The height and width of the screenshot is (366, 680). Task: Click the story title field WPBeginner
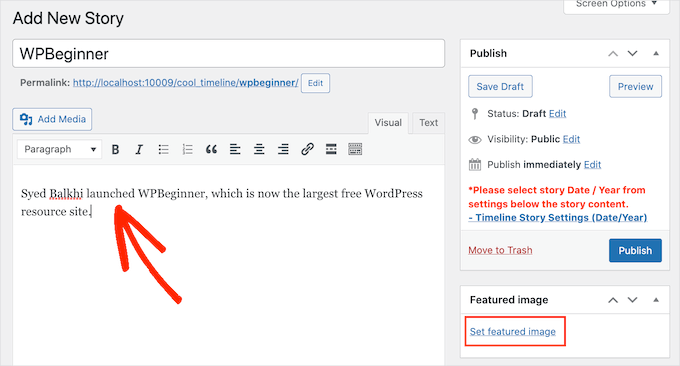click(x=229, y=54)
